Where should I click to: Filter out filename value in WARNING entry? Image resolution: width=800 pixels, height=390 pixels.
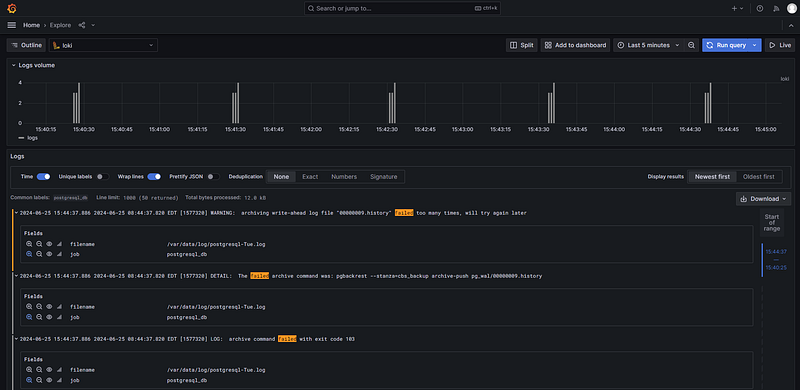39,244
